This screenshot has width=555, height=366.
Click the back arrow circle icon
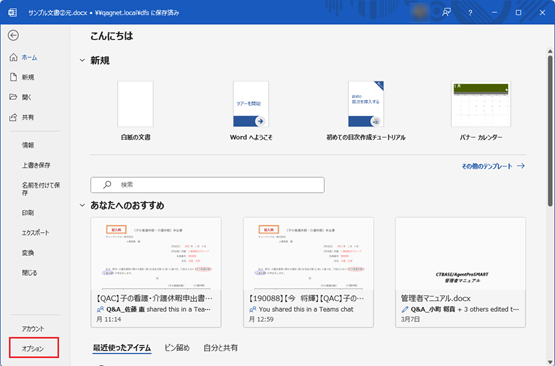13,35
